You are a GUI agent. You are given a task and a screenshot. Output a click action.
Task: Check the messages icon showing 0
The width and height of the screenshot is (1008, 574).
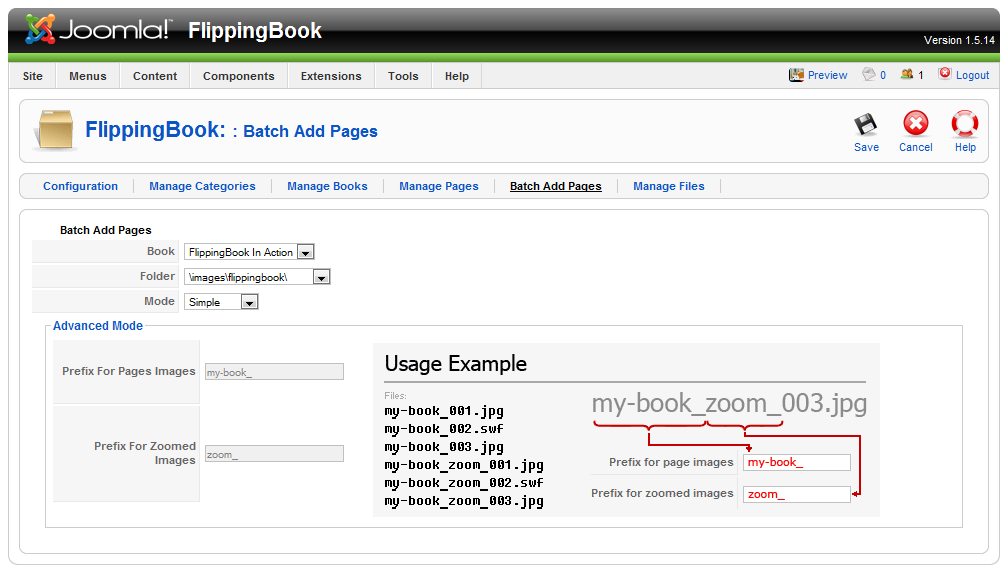869,75
